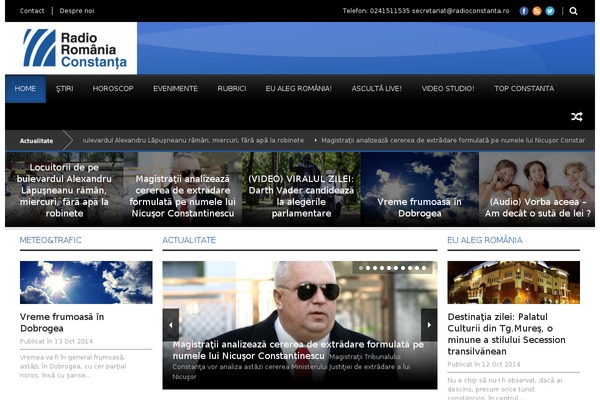
Task: Open the HOROSCOP menu item
Action: (x=113, y=89)
